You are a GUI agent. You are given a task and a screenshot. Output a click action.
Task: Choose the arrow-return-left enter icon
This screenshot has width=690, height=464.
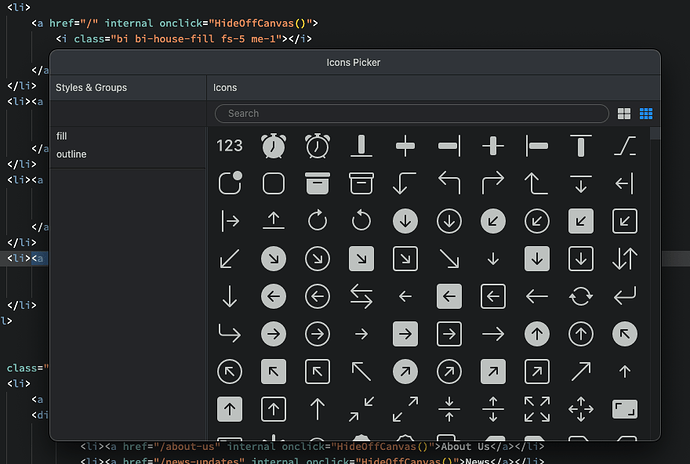pos(625,295)
